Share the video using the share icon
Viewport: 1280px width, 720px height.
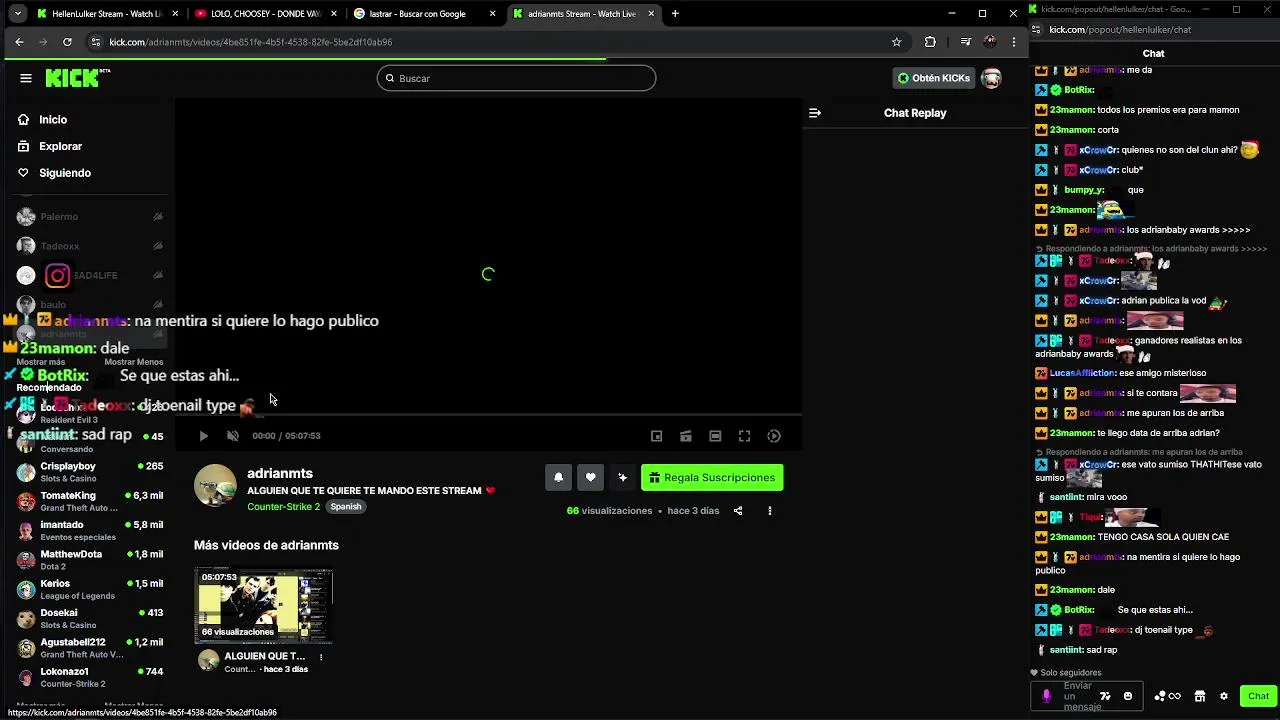pyautogui.click(x=738, y=511)
